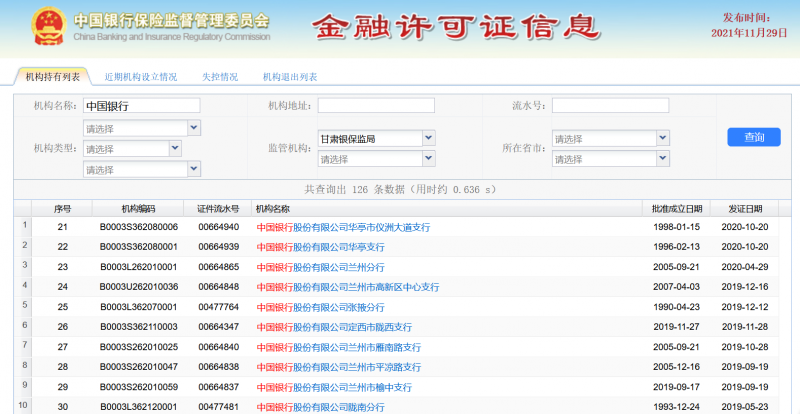Select date 1993-12-24 cell
Viewport: 800px width, 414px height.
677,407
